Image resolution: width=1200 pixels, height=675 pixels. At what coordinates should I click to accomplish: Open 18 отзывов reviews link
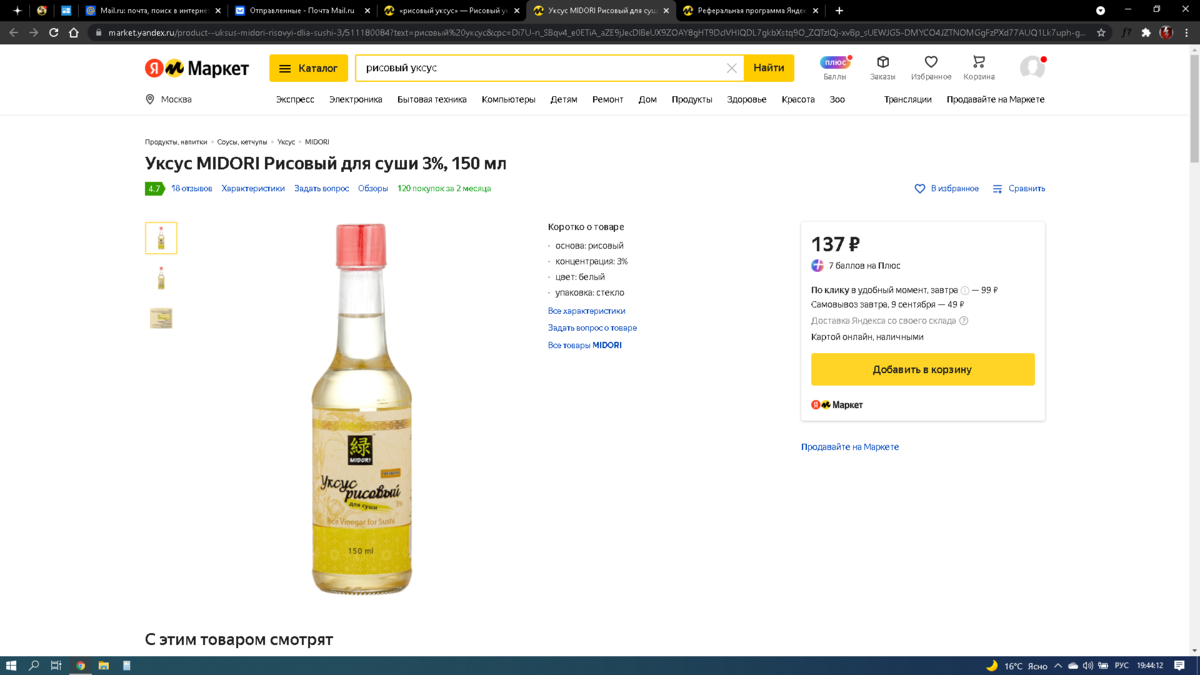[x=192, y=188]
